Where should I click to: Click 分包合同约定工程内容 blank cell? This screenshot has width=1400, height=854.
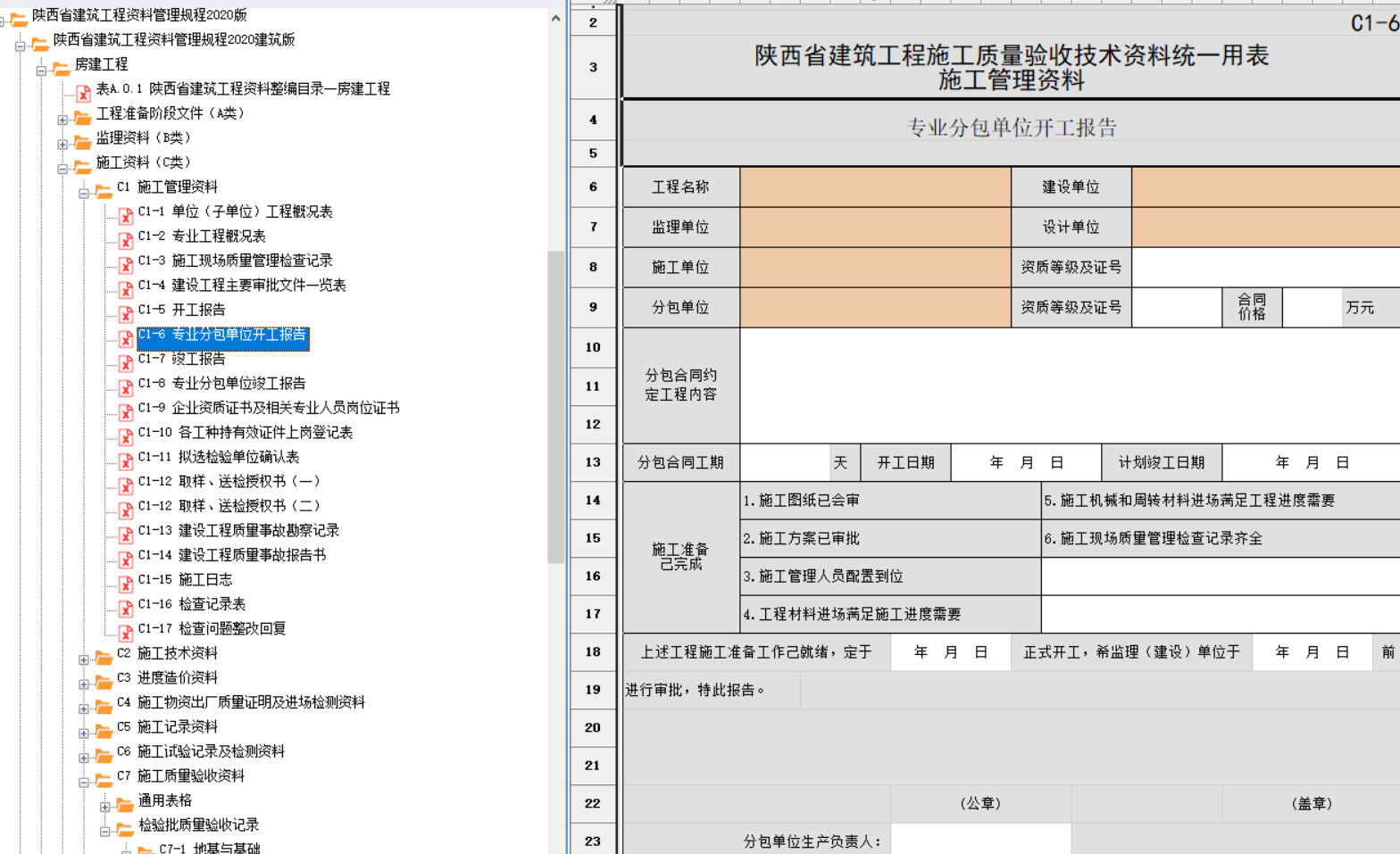1070,386
